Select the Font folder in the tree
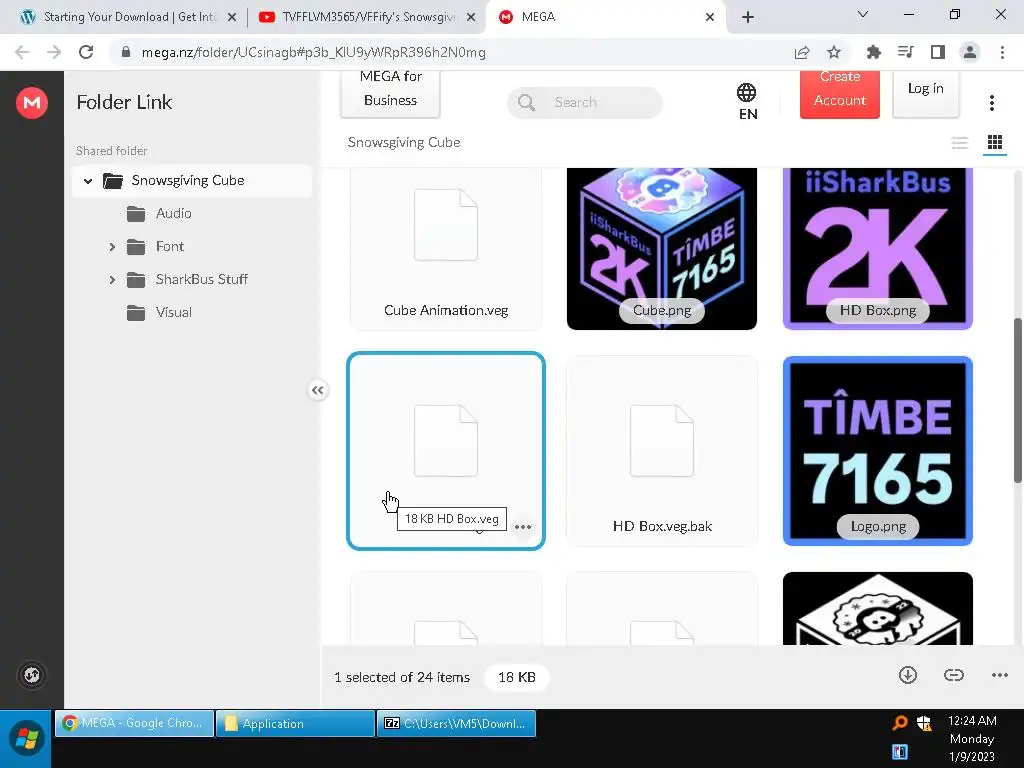 click(170, 246)
